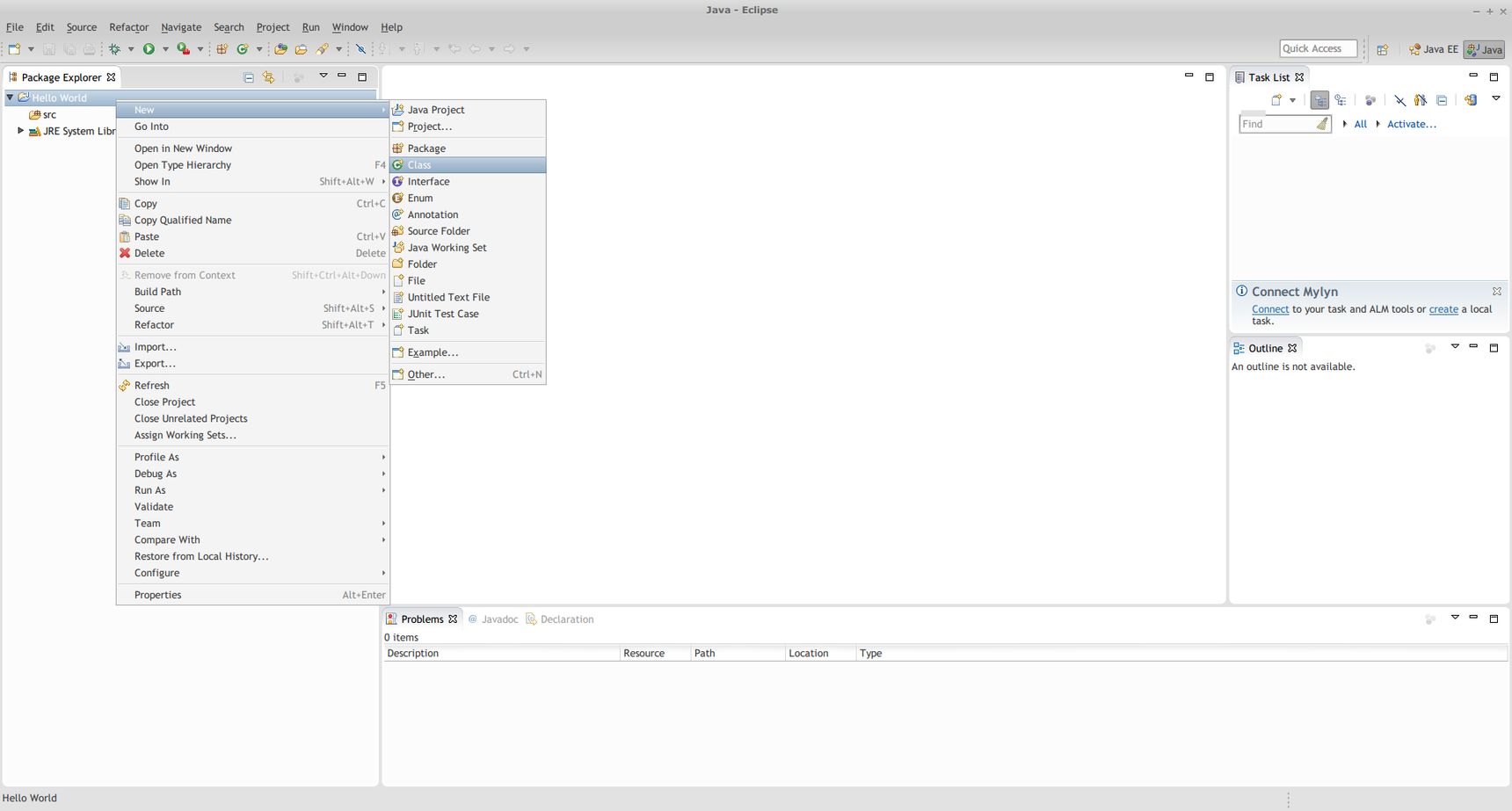Screen dimensions: 1512x811
Task: Select Class in the New submenu
Action: tap(469, 165)
